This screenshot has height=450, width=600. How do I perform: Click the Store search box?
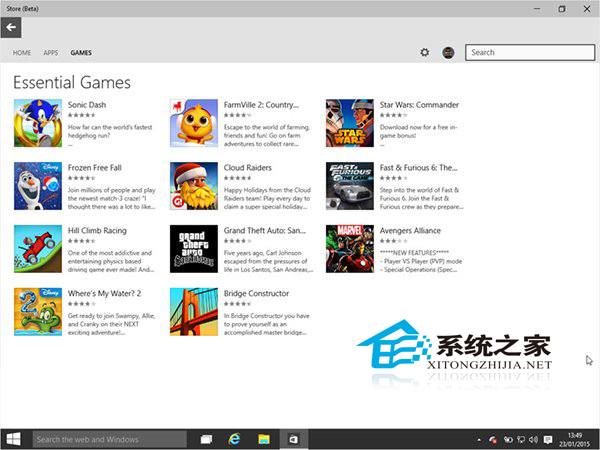point(530,52)
